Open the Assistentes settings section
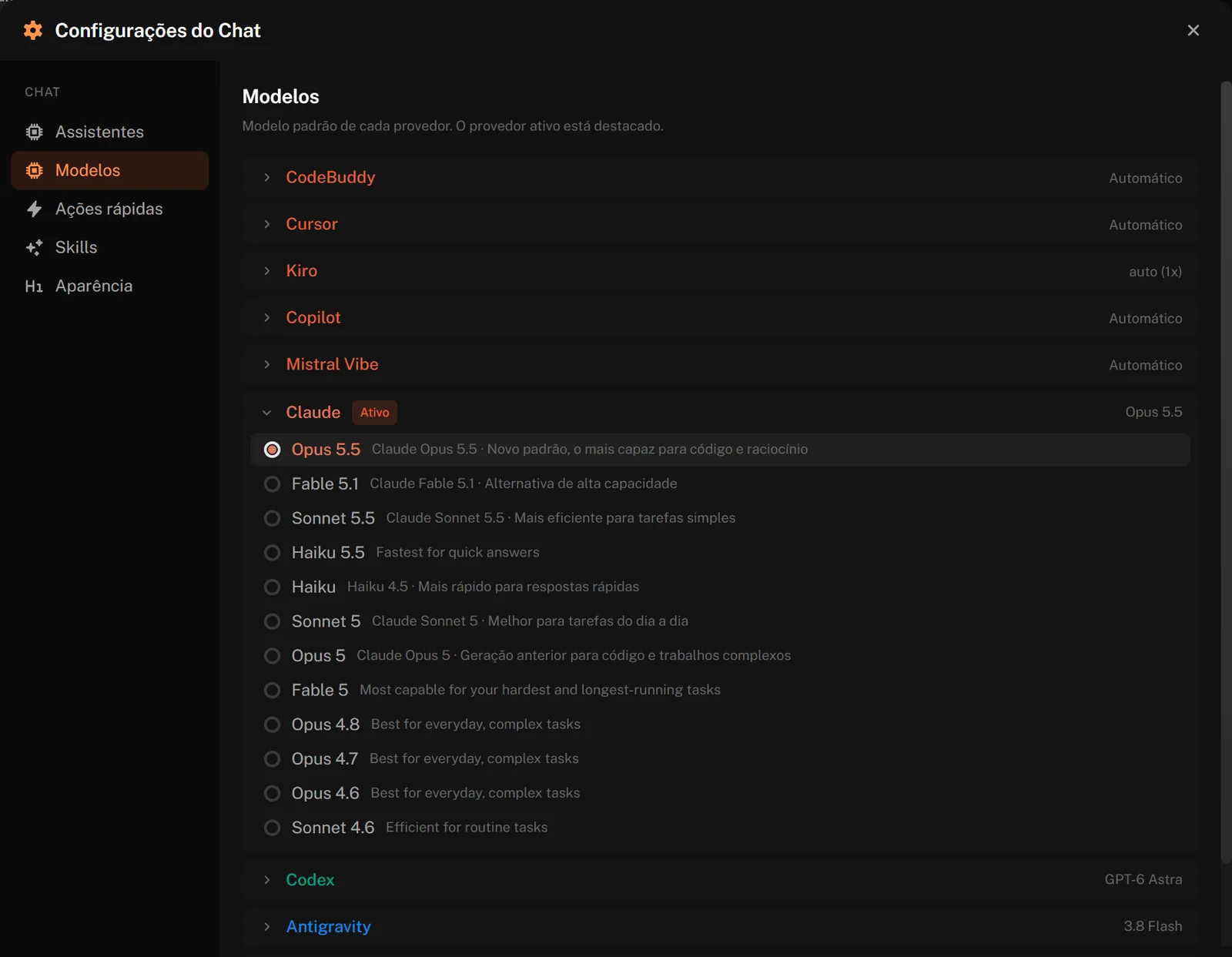 (110, 132)
